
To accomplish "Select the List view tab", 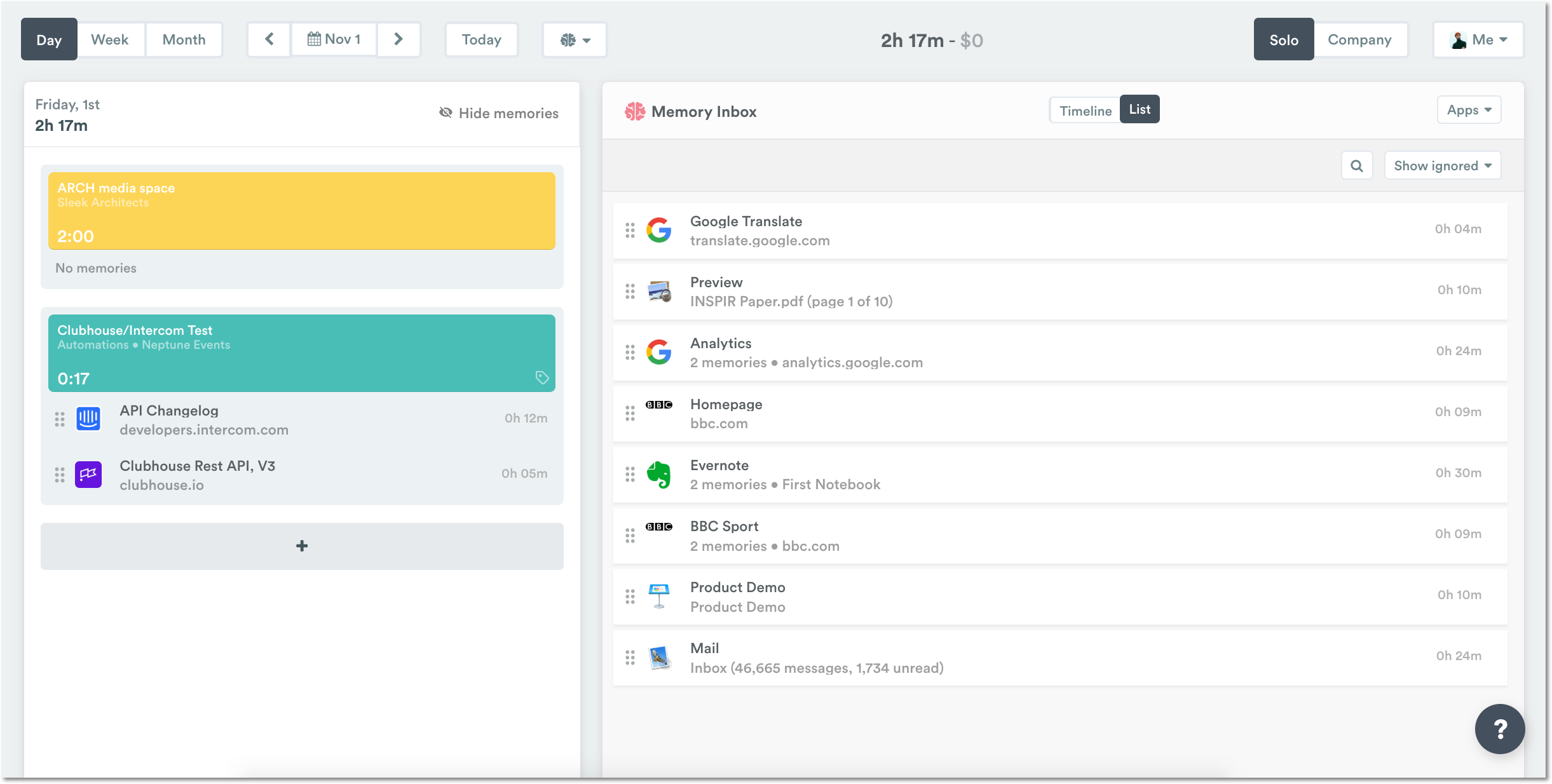I will pyautogui.click(x=1140, y=109).
